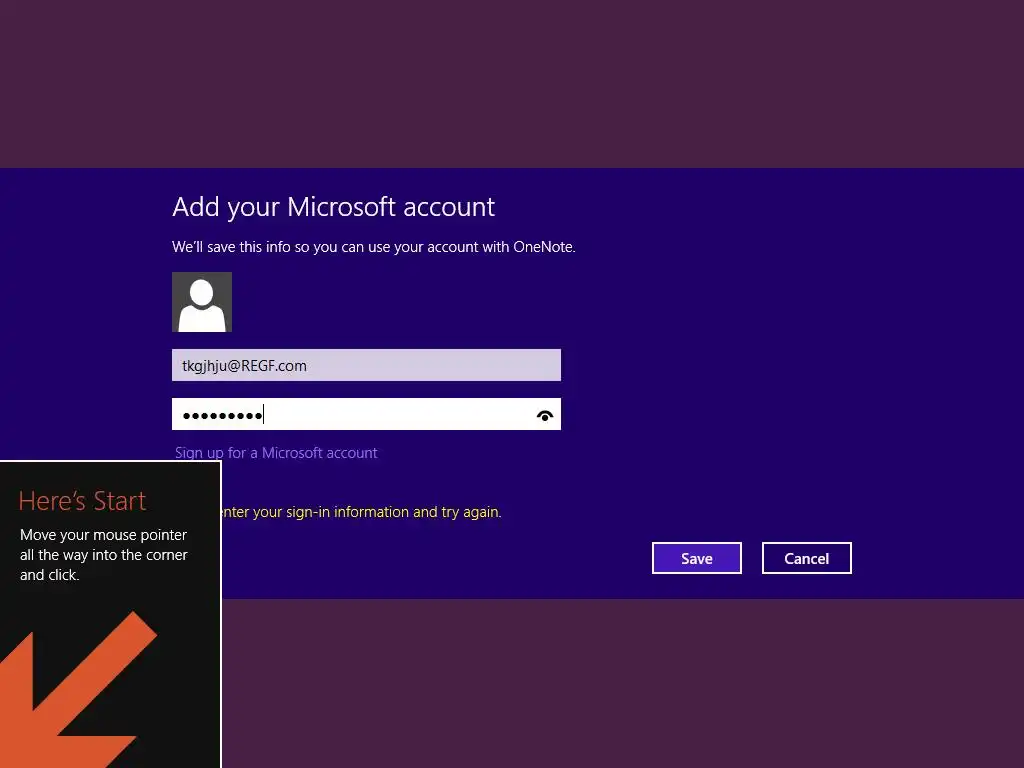Reveal password with the eye icon

tap(545, 415)
